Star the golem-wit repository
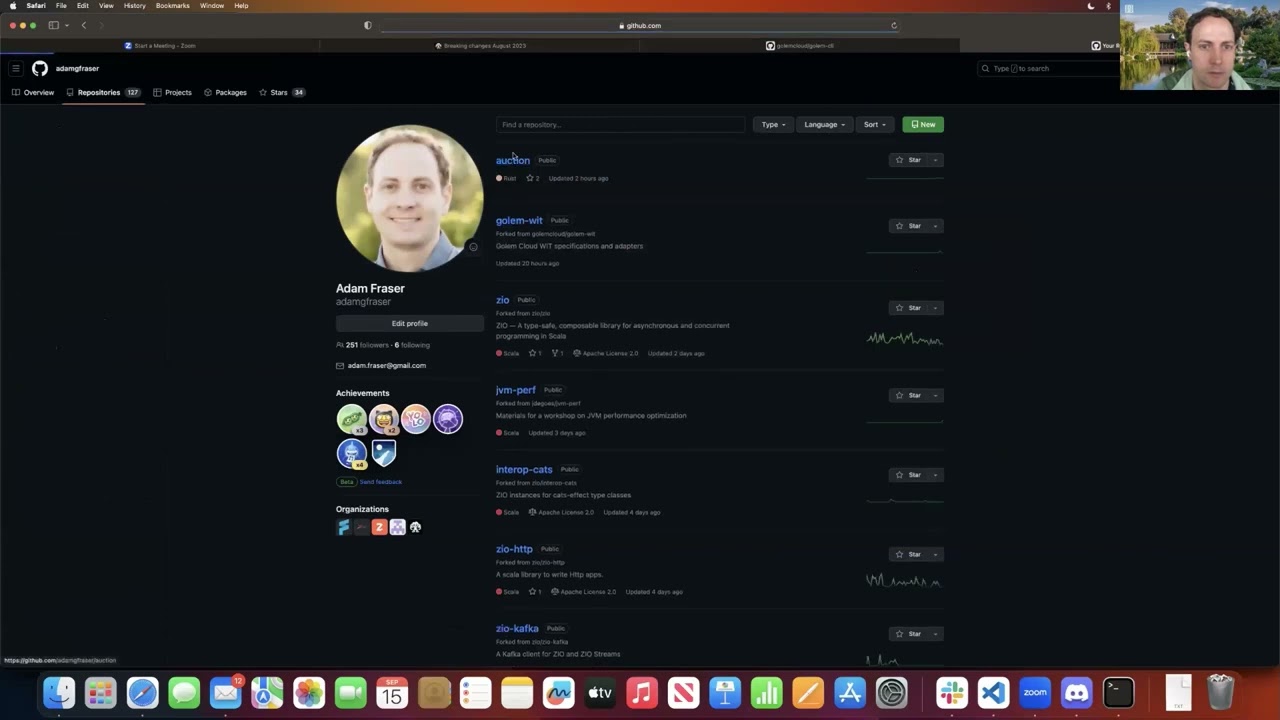Image resolution: width=1280 pixels, height=720 pixels. tap(908, 226)
